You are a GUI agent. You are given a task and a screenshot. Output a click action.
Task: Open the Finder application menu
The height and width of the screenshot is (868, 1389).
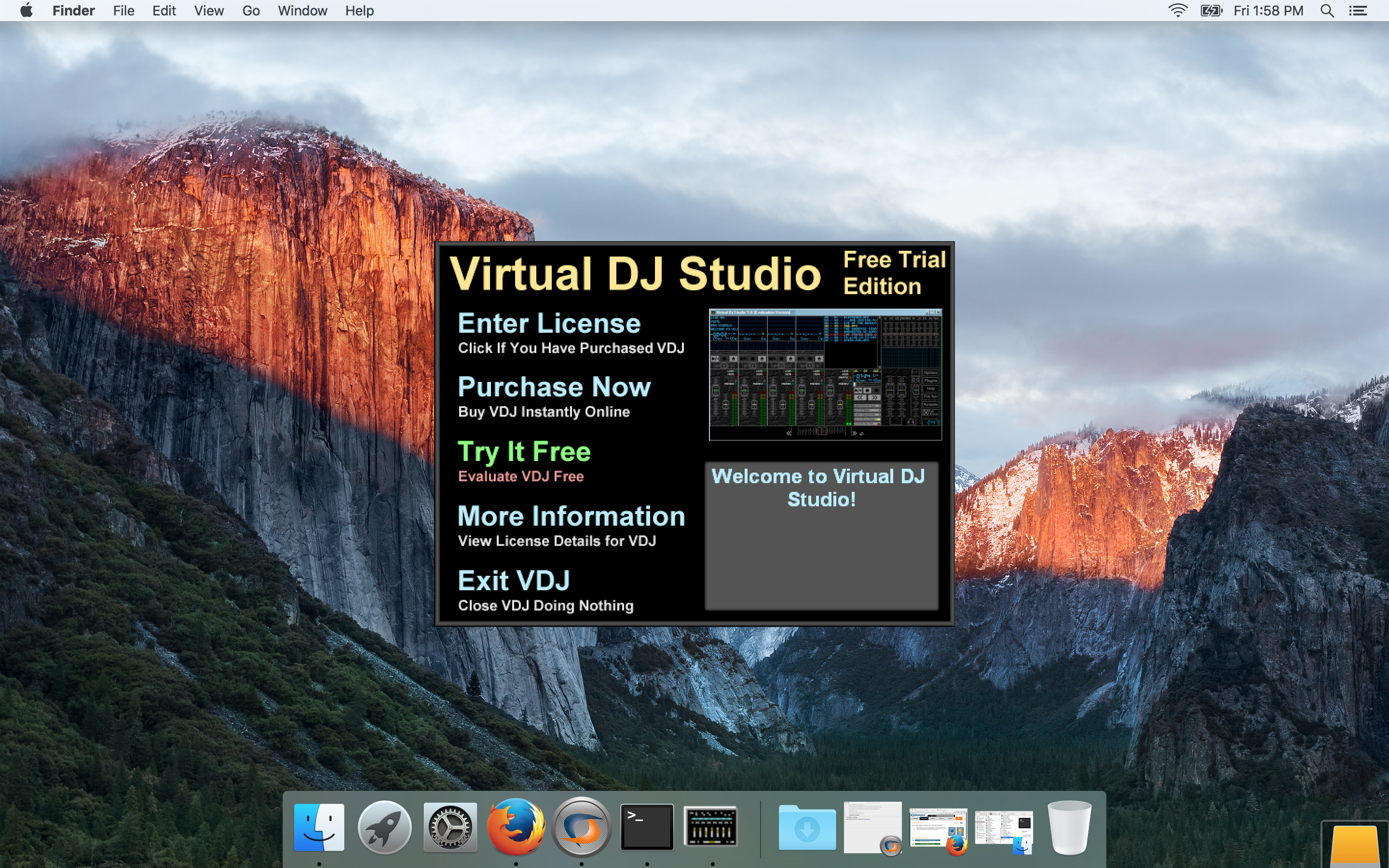click(x=73, y=10)
